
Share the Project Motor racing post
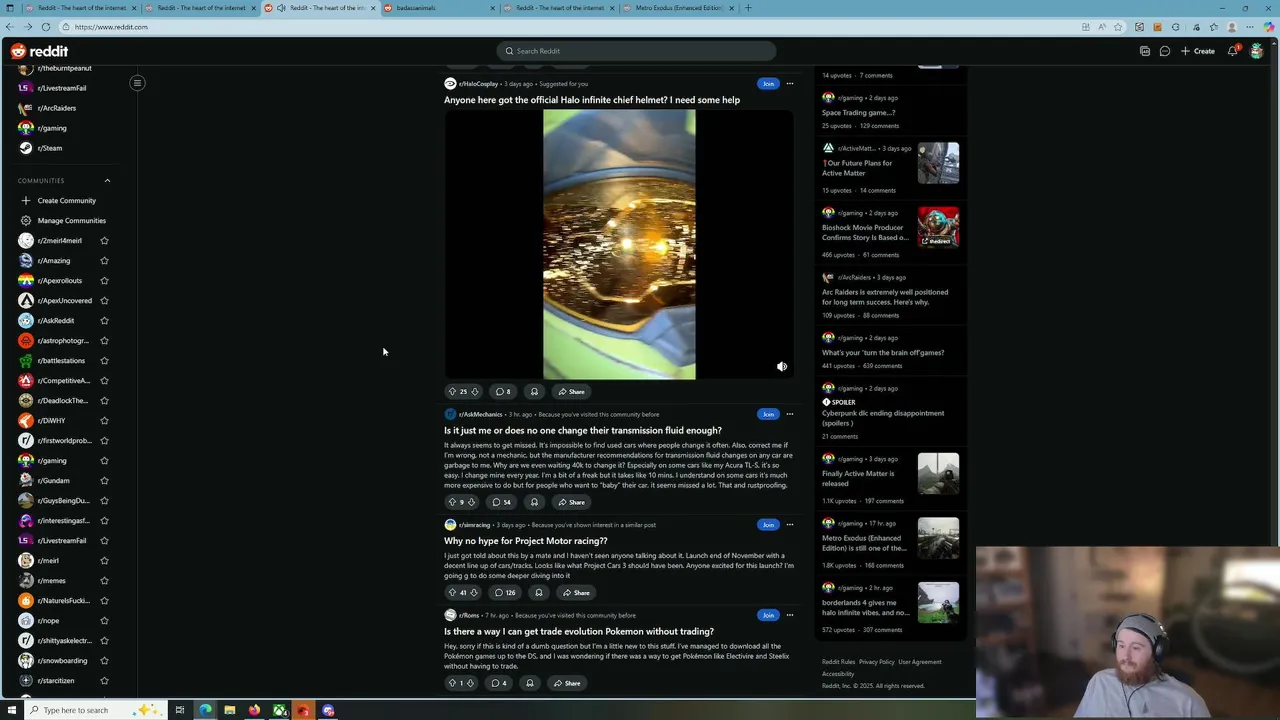(x=576, y=593)
